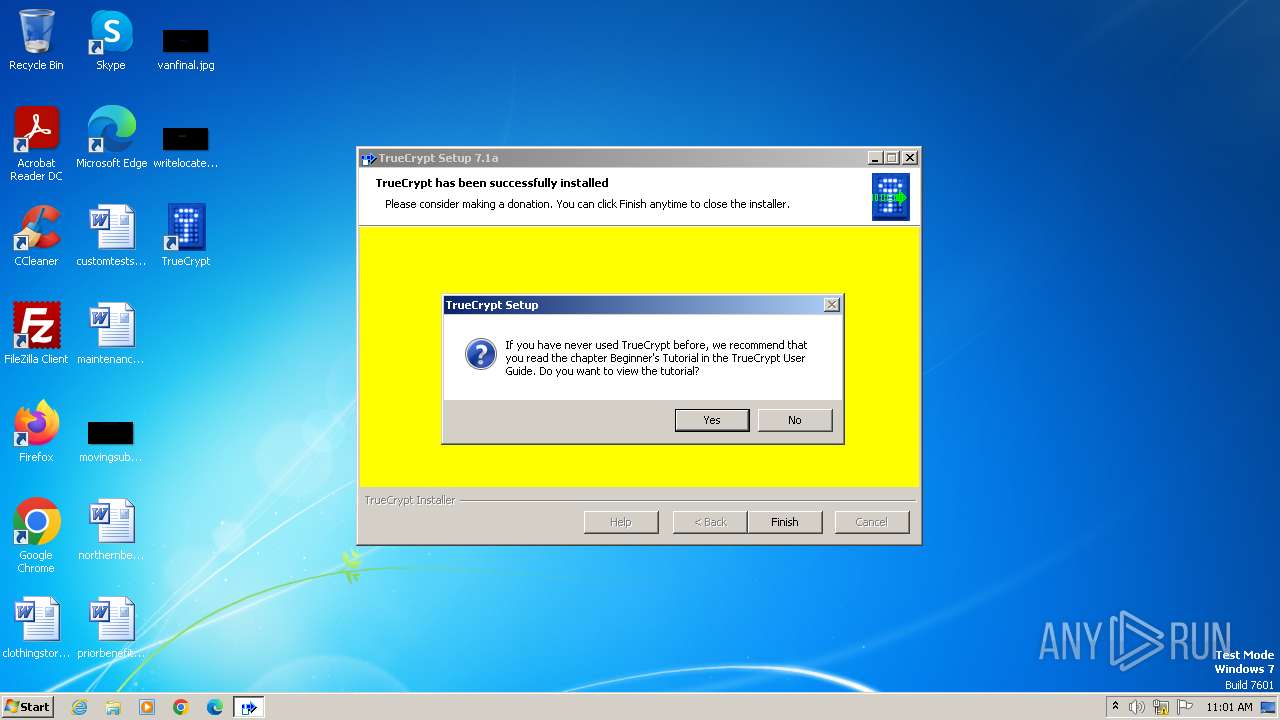Image resolution: width=1280 pixels, height=720 pixels.
Task: Open the priorbenefit Word document
Action: (111, 627)
